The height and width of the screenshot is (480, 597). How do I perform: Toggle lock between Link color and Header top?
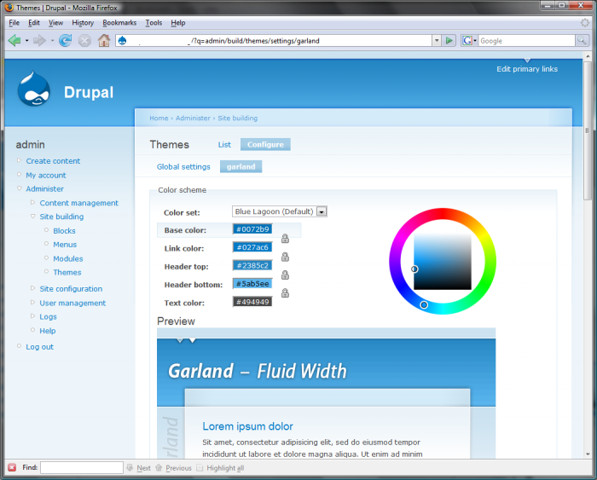pos(285,257)
